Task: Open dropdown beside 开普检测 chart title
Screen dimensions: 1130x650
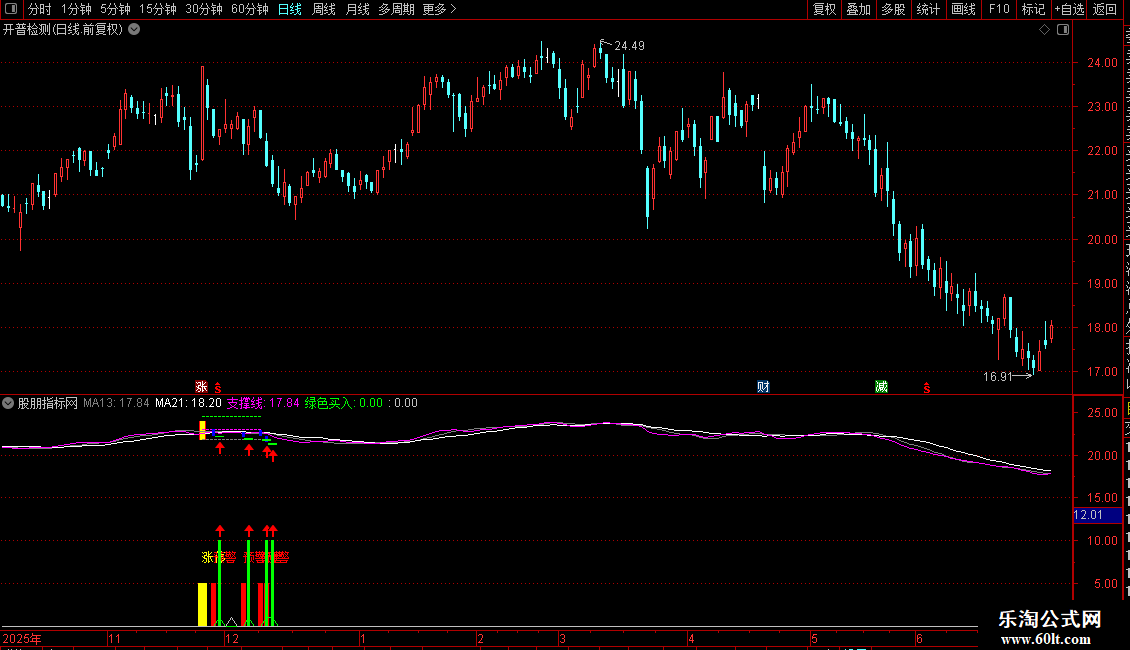Action: pos(134,30)
